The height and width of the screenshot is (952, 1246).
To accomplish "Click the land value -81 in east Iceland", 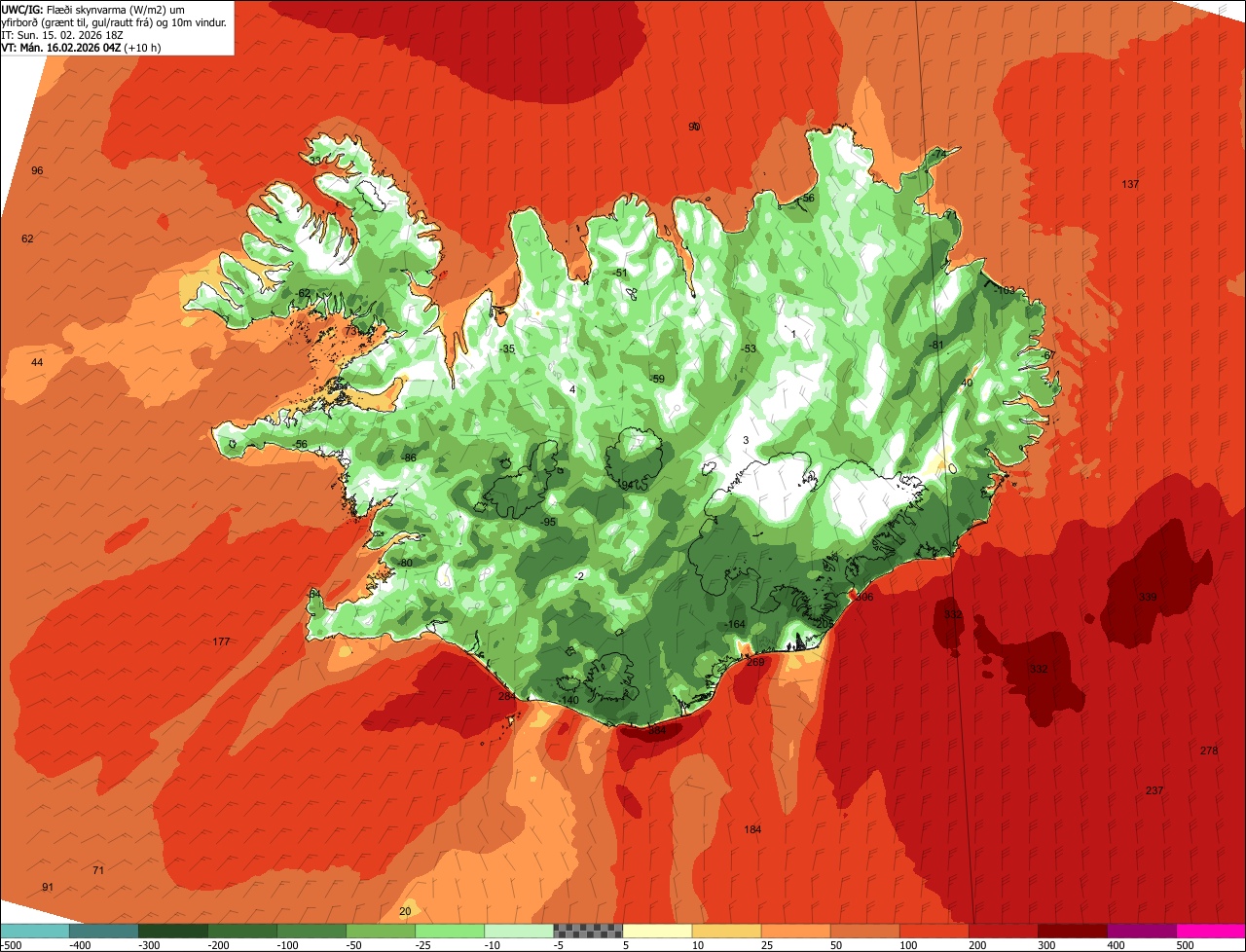I will (936, 345).
